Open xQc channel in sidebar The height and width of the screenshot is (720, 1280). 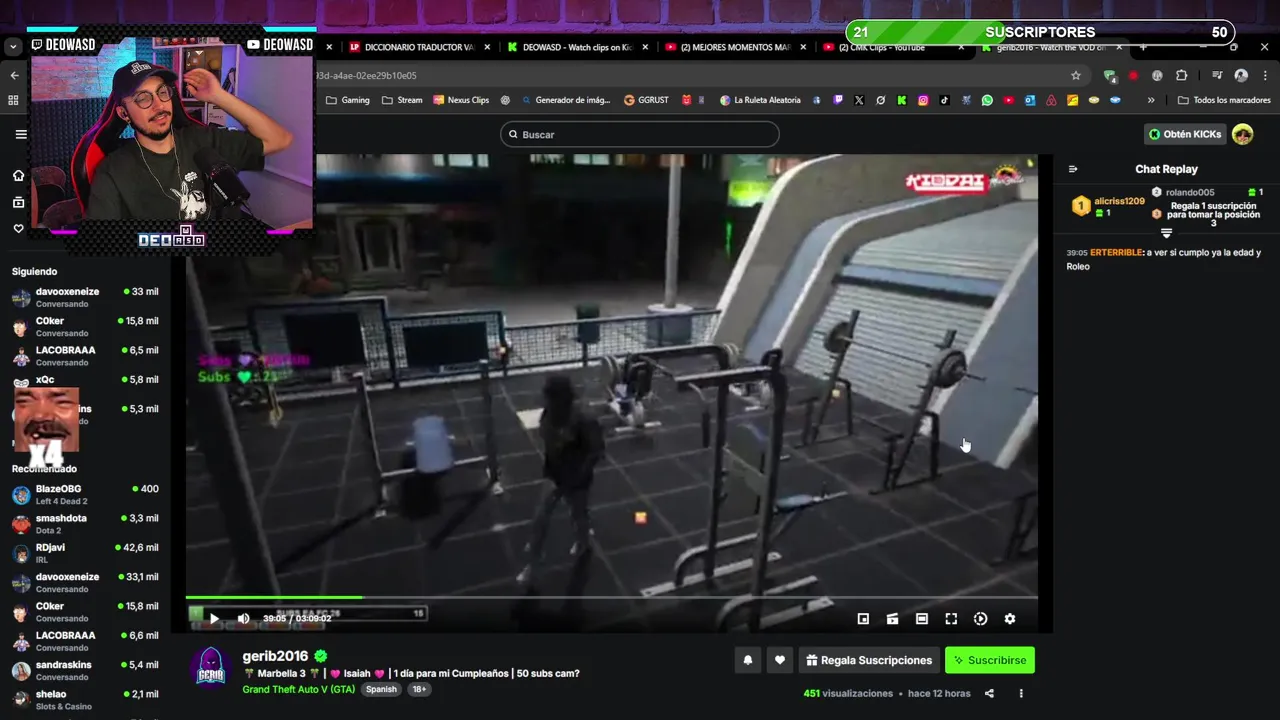point(85,380)
